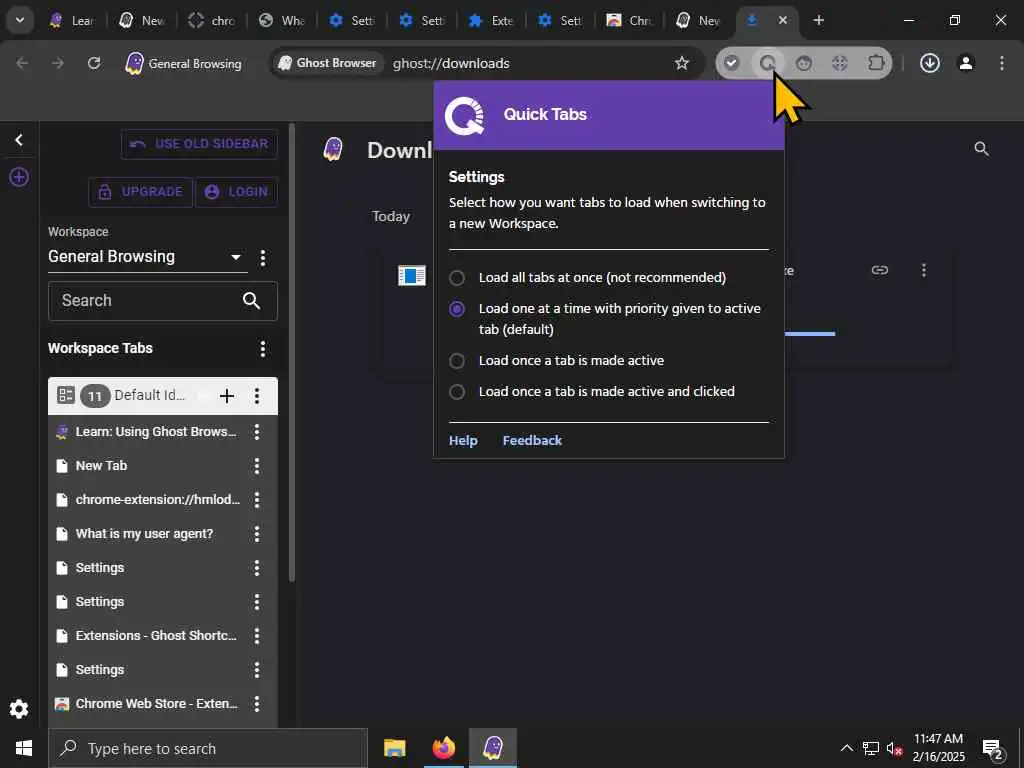
Task: Open Extensions - Ghost Shortcuts sidebar row
Action: tap(163, 635)
